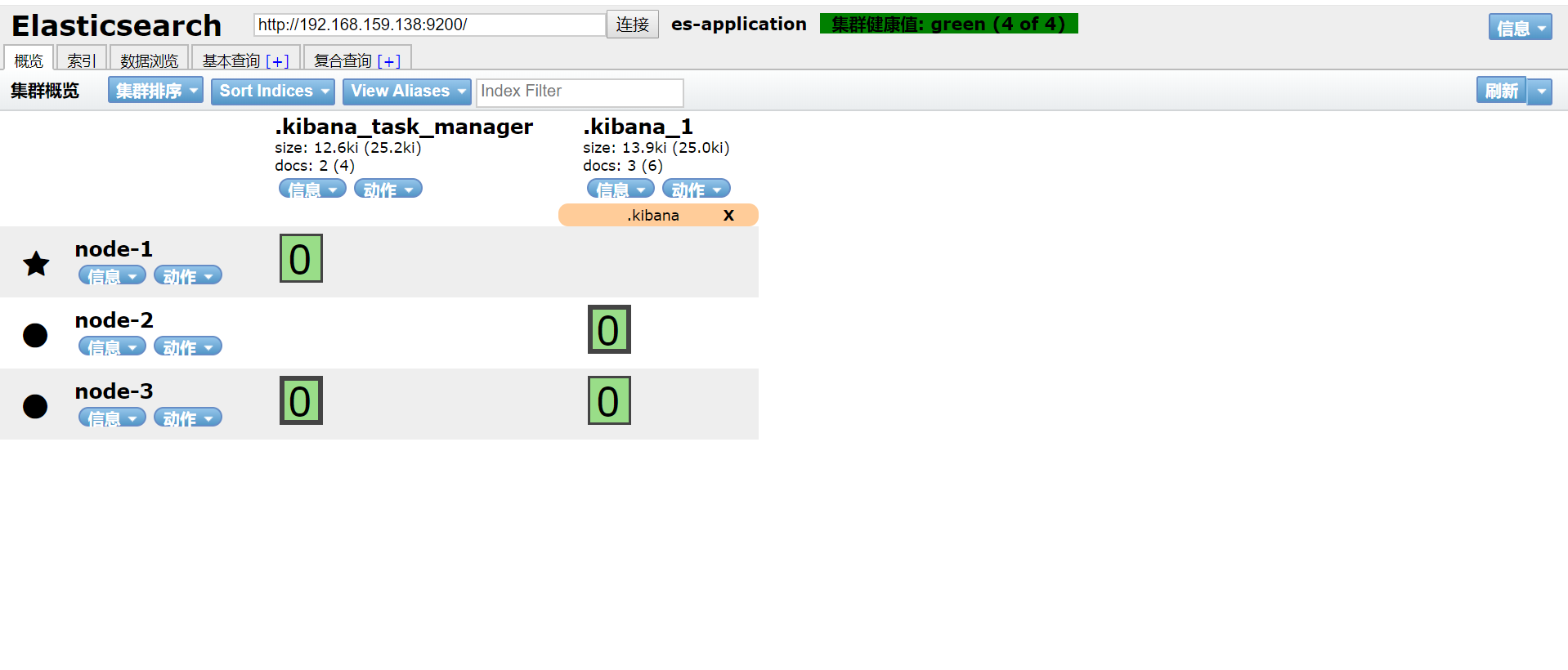
Task: Click the node-3 name
Action: [x=114, y=391]
